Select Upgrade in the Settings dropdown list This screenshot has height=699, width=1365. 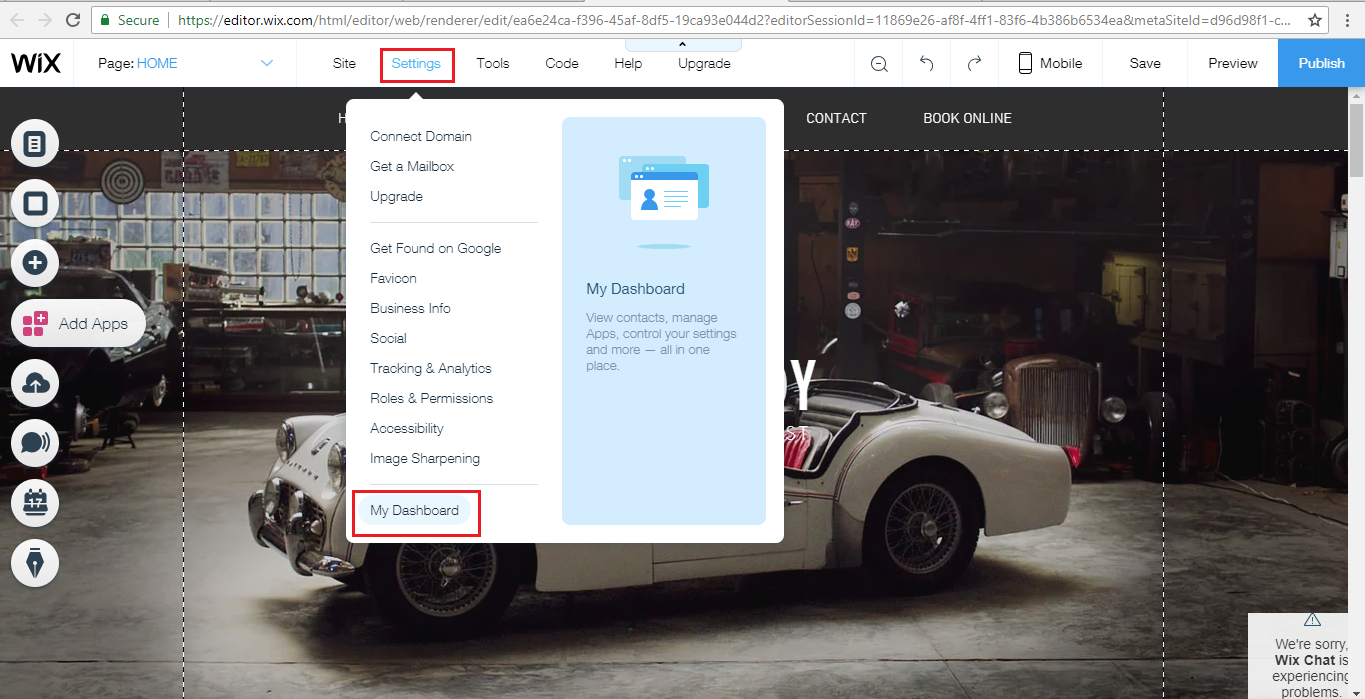pos(396,196)
